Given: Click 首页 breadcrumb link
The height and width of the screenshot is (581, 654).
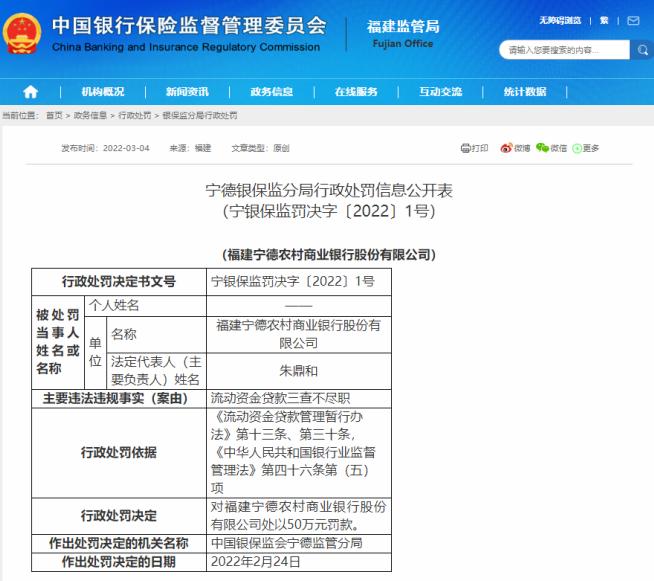Looking at the screenshot, I should pos(54,116).
